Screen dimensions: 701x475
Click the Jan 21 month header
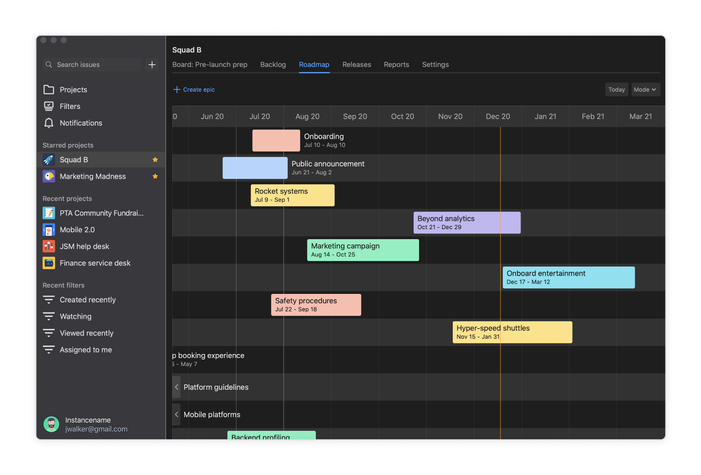(545, 117)
